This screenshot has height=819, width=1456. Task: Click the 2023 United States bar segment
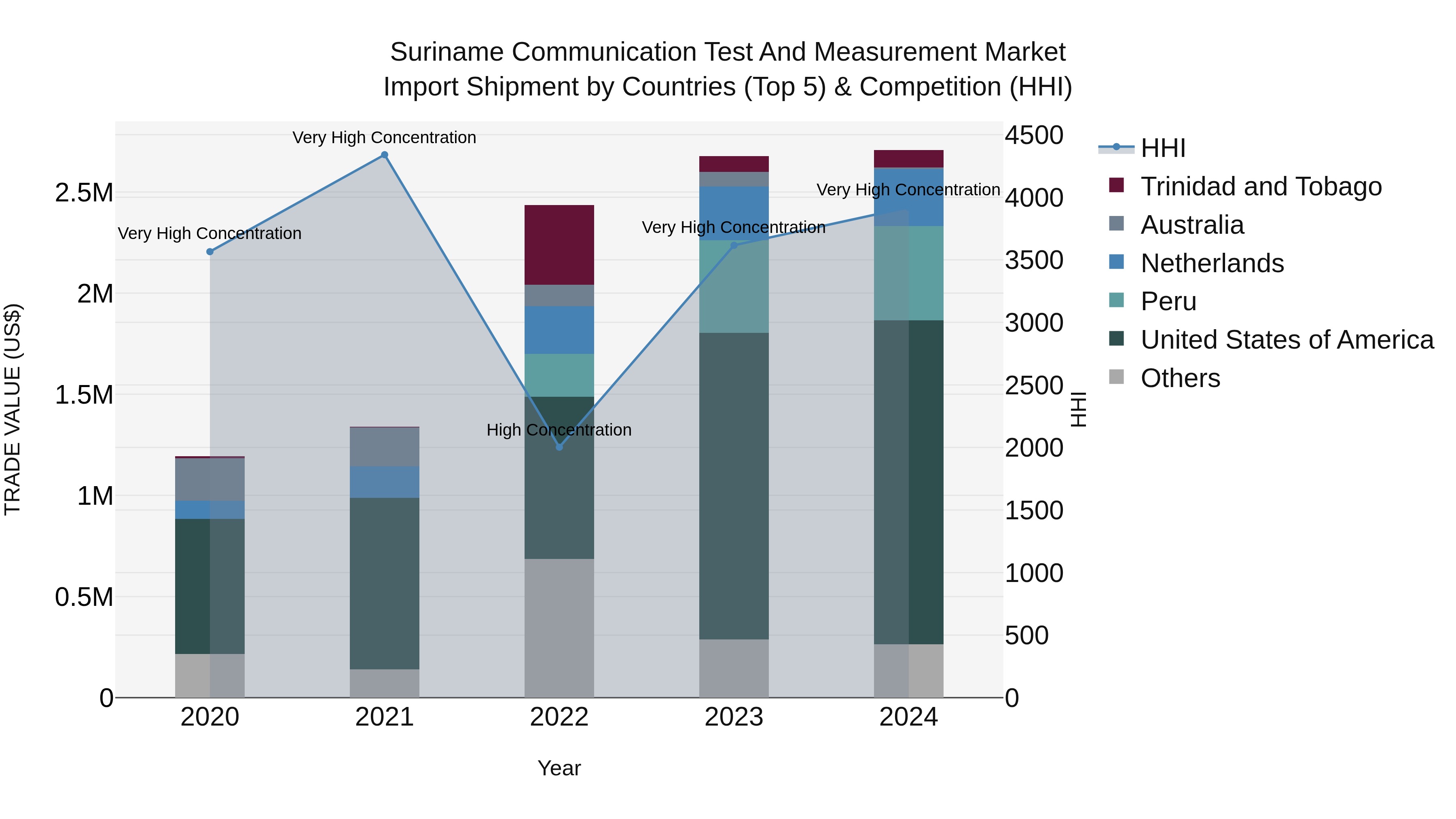tap(734, 486)
